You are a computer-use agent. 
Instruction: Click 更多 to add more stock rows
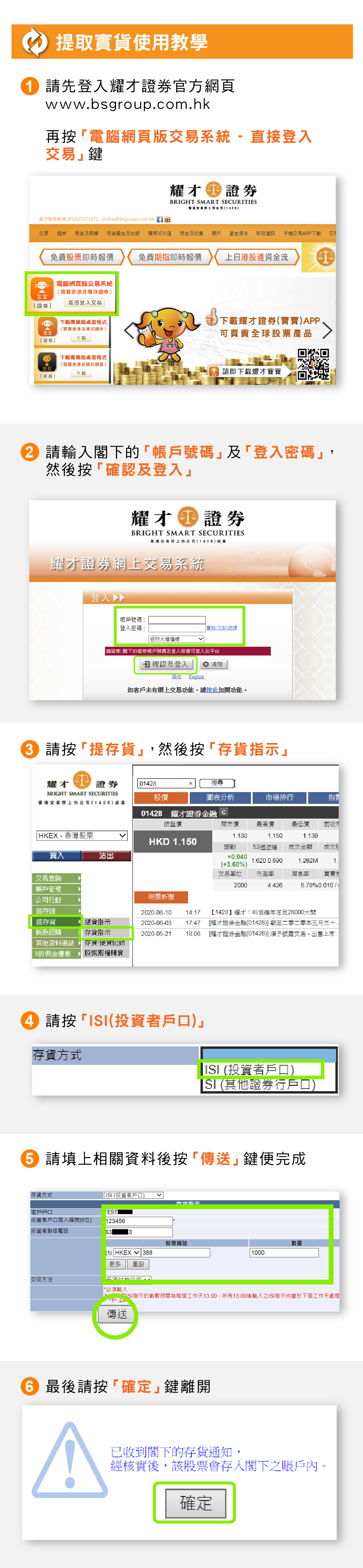tap(115, 1264)
